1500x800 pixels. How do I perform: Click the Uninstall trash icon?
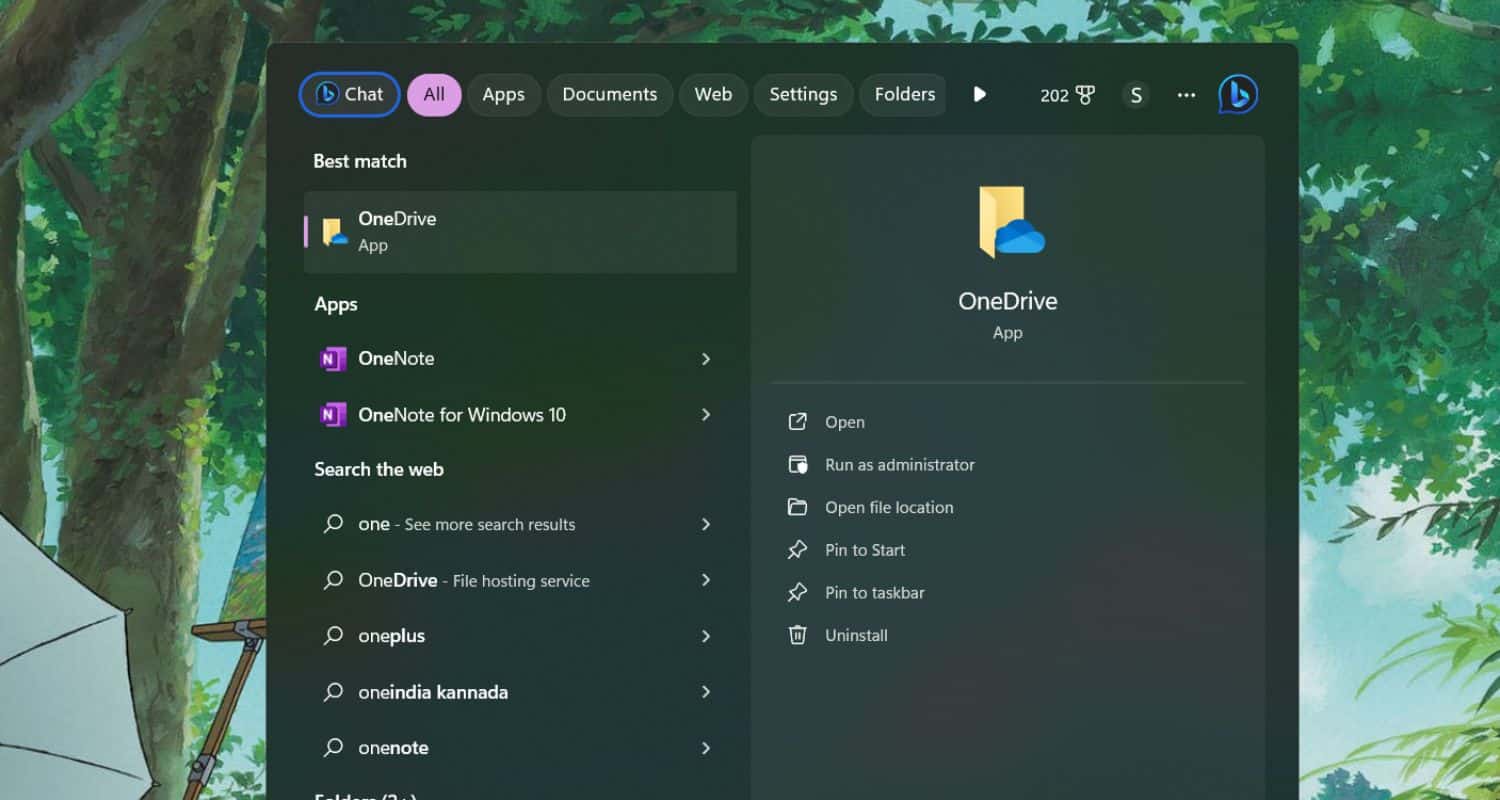(797, 635)
